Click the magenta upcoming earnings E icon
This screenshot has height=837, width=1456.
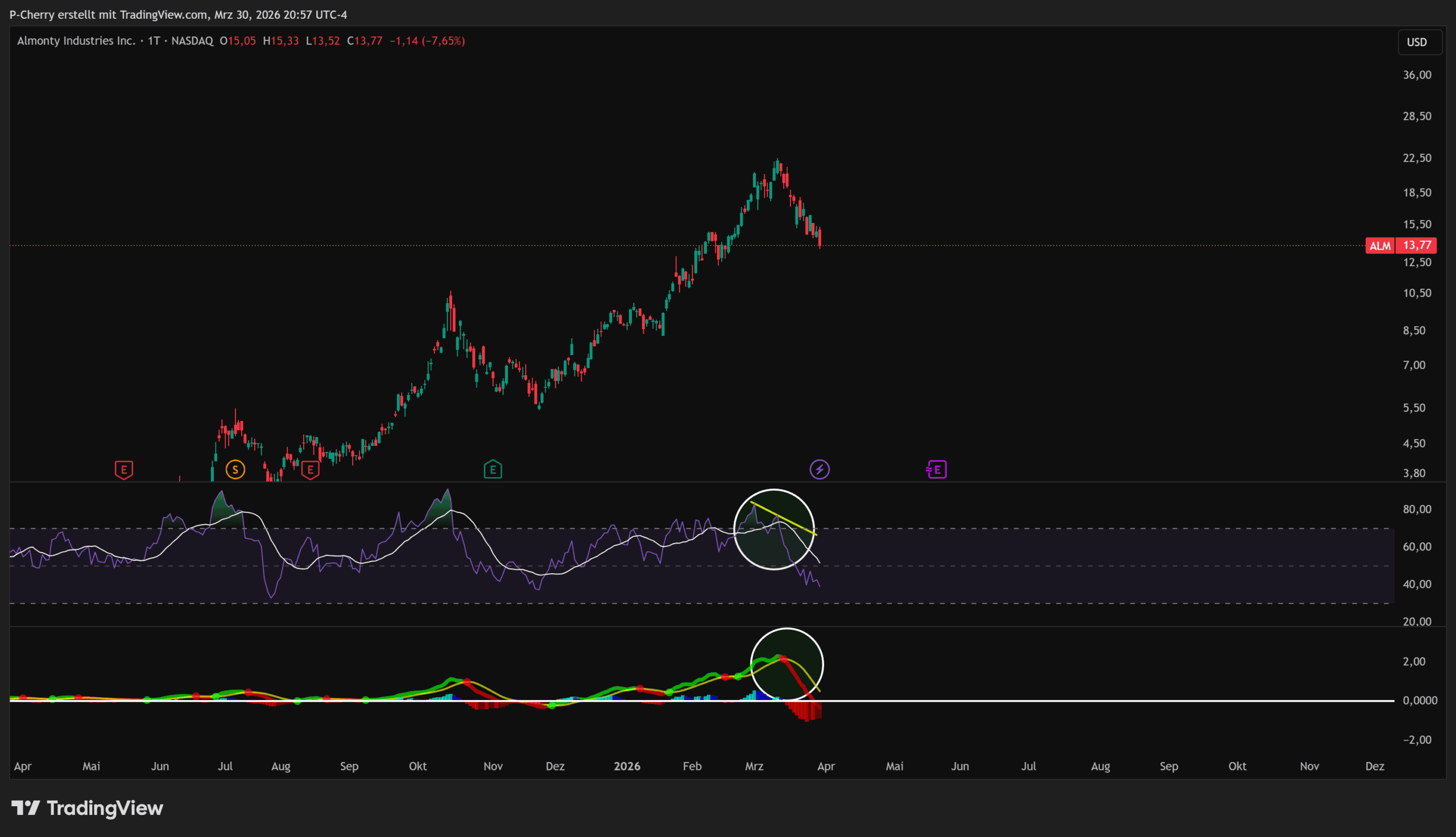pos(936,470)
